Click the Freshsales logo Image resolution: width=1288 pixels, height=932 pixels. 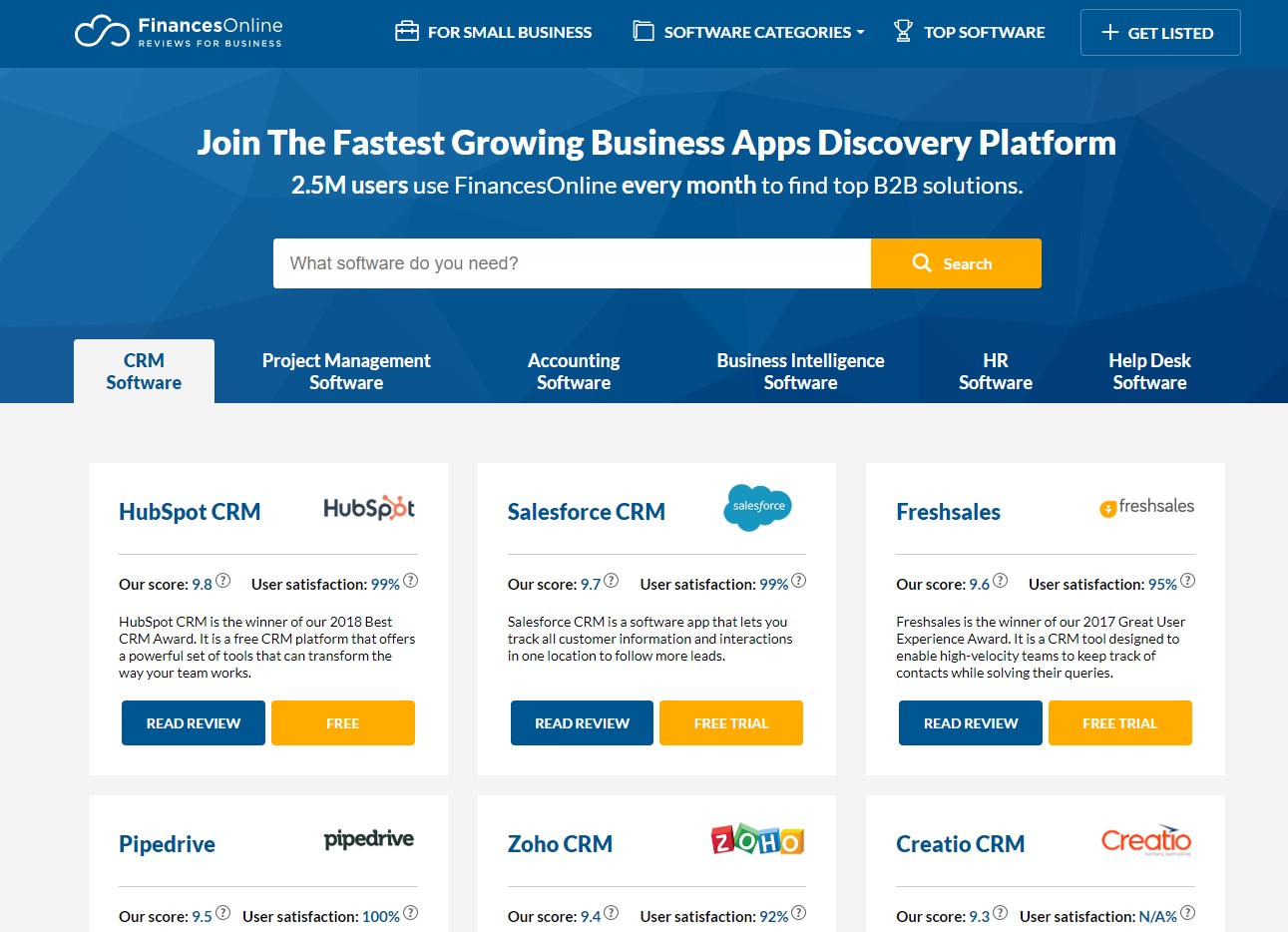(1146, 507)
